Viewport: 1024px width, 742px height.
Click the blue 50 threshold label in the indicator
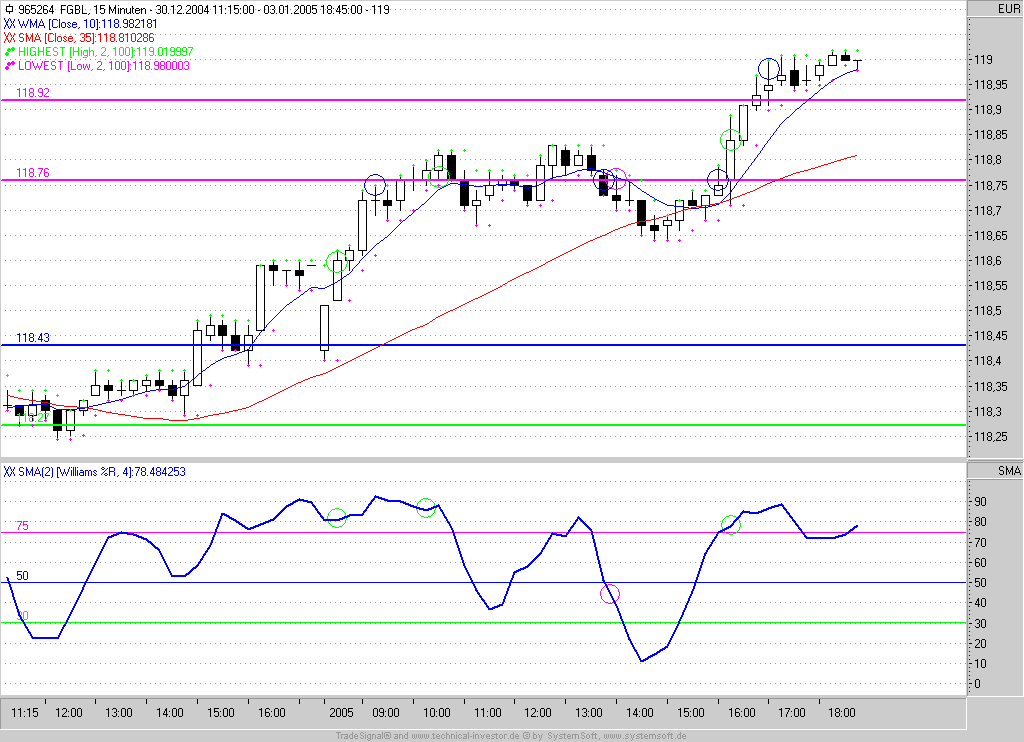[x=22, y=575]
